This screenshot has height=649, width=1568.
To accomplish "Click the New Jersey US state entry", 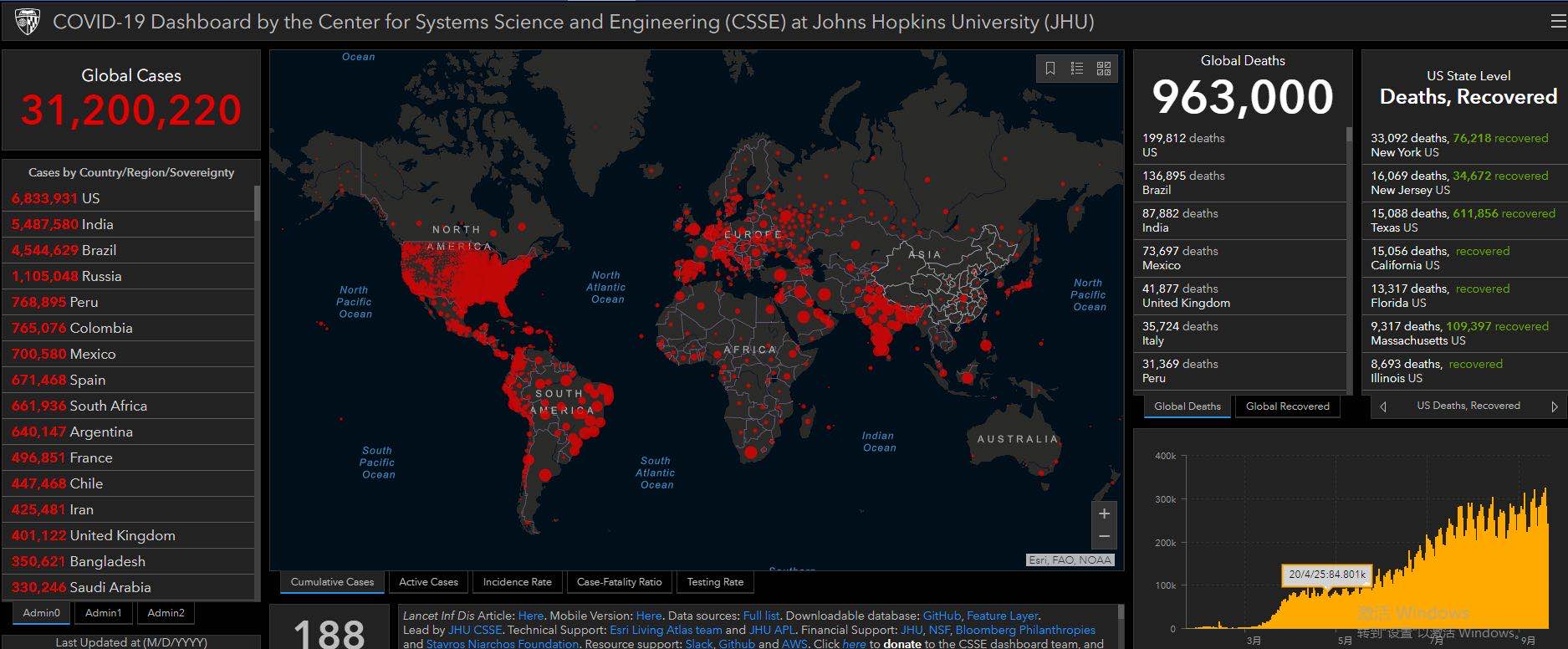I will pyautogui.click(x=1465, y=183).
